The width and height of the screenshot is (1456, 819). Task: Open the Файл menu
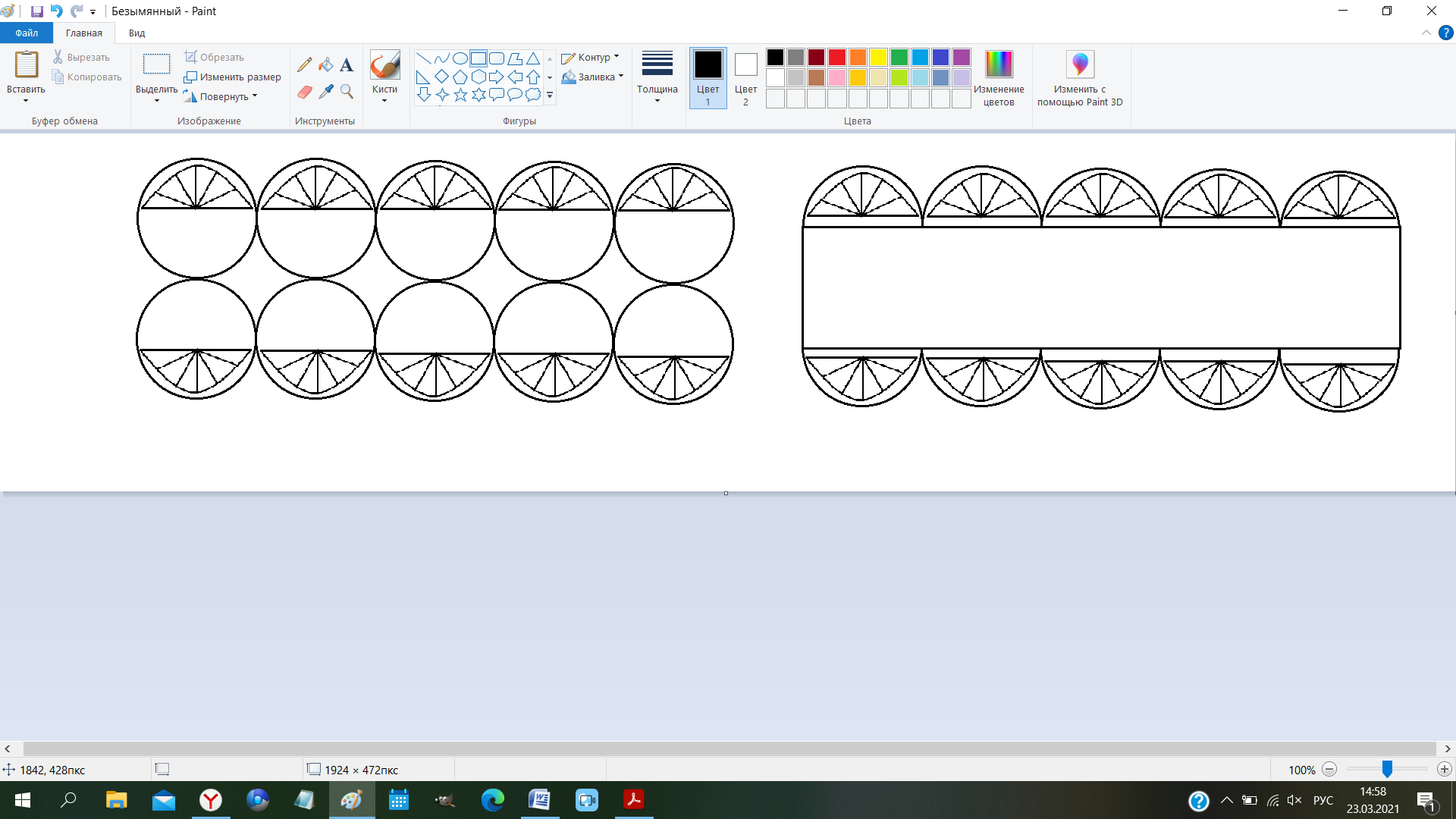pos(27,33)
